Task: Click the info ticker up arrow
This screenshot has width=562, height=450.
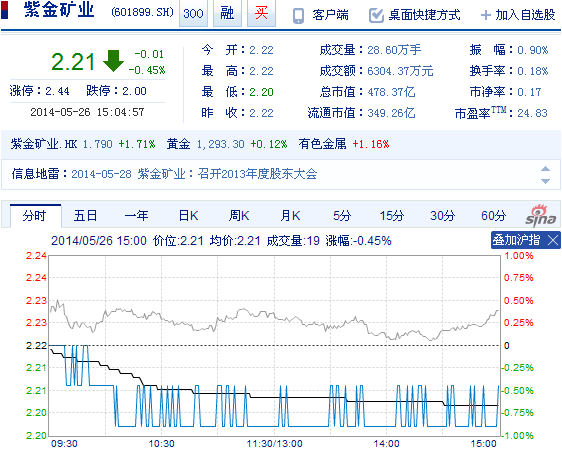Action: coord(545,169)
